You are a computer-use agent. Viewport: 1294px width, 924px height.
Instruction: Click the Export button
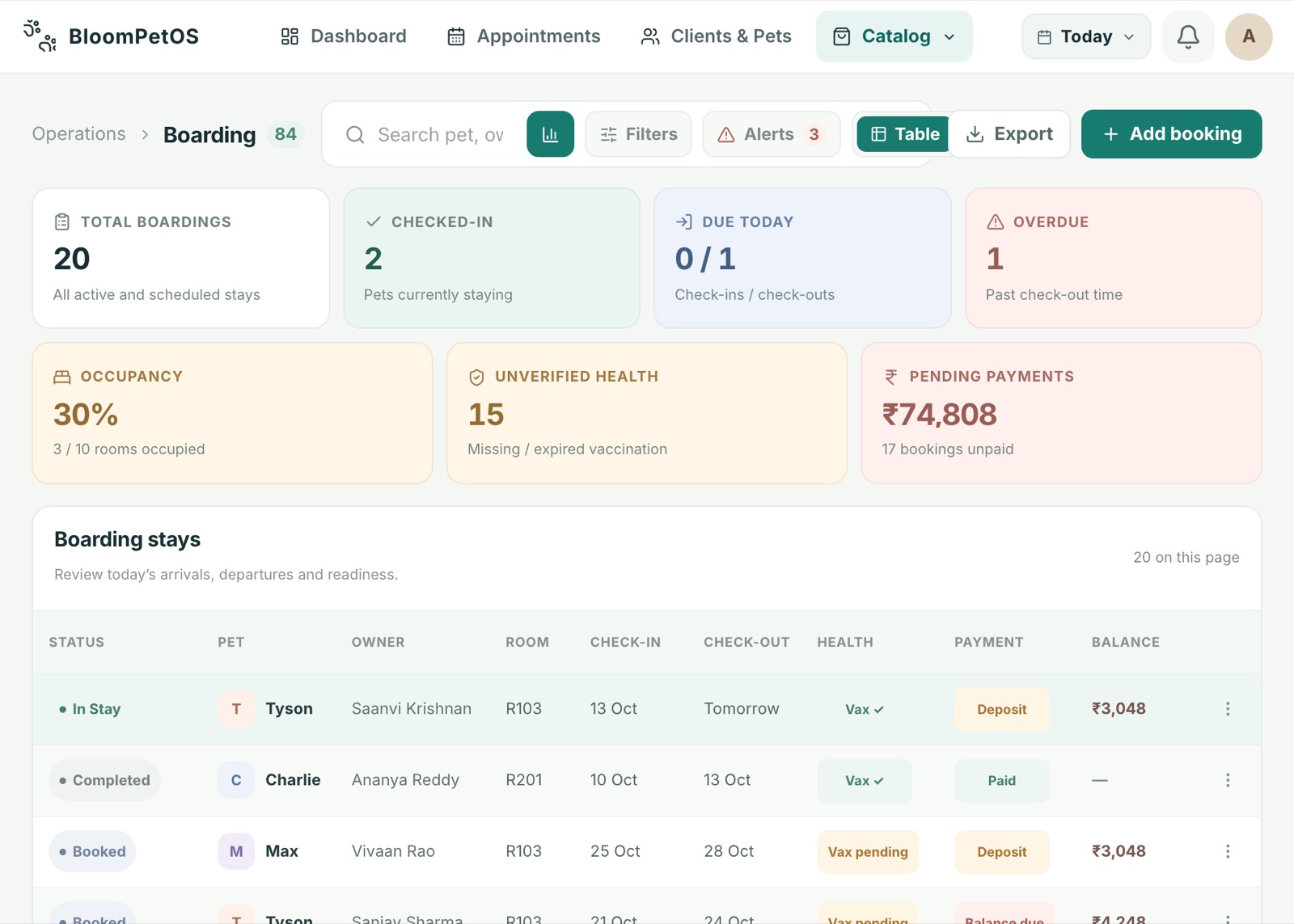pyautogui.click(x=1009, y=134)
